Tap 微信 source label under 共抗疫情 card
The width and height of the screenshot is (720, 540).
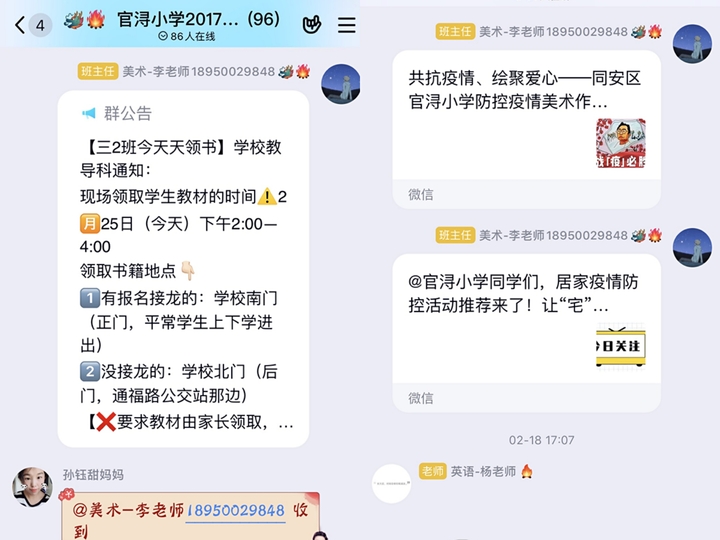(421, 194)
